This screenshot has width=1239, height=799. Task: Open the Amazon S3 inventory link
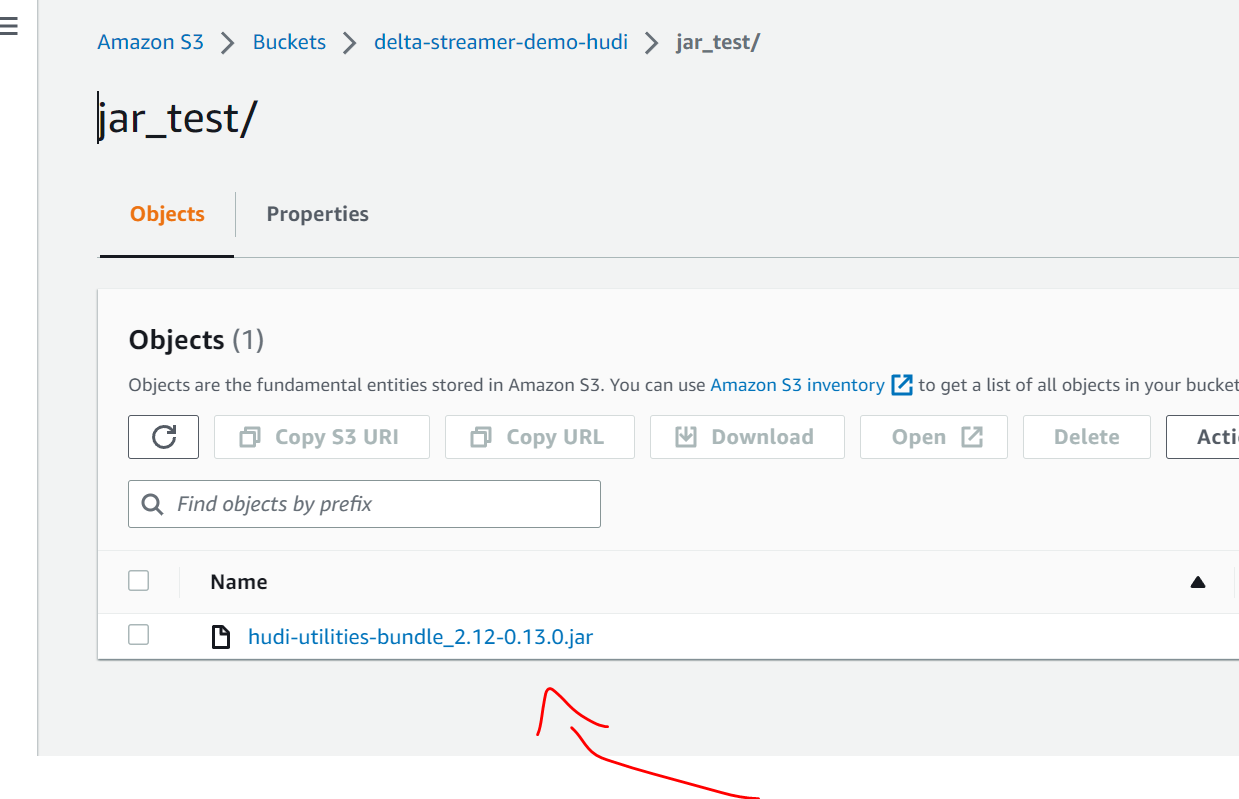(x=797, y=385)
